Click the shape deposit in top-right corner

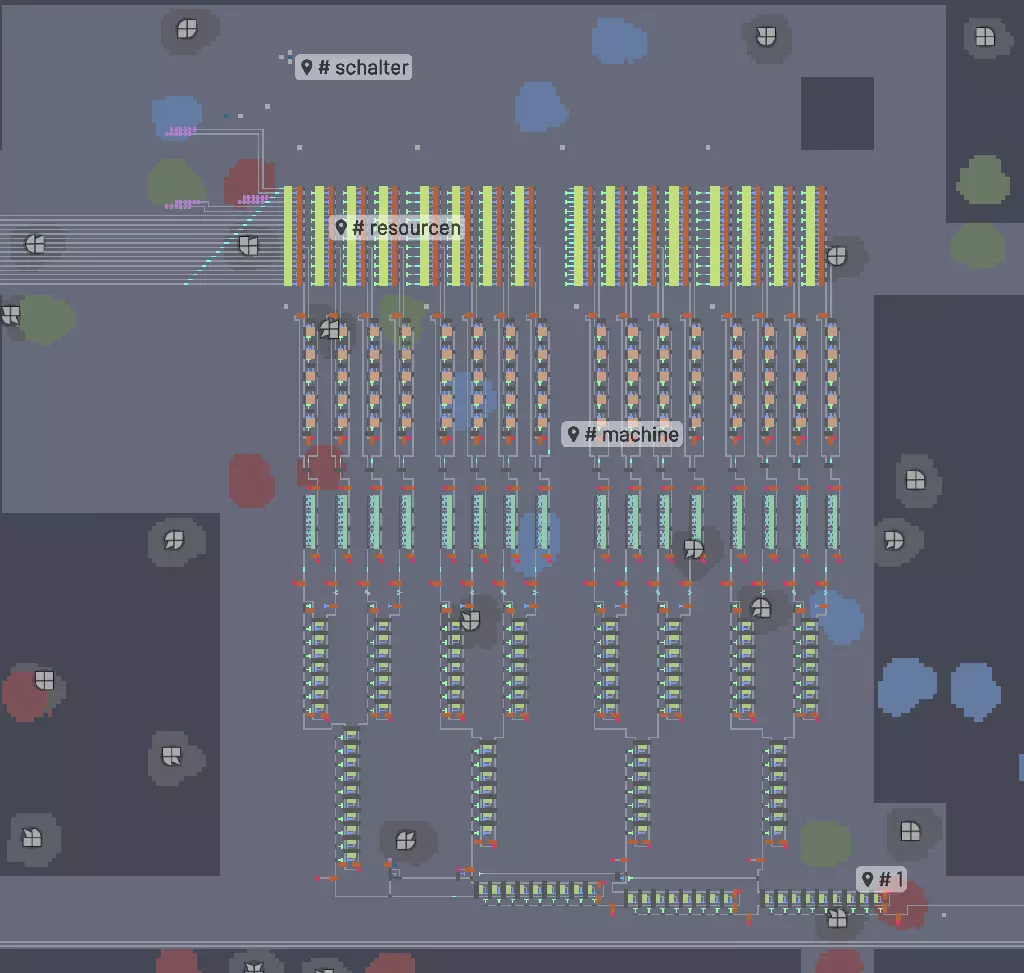point(985,37)
